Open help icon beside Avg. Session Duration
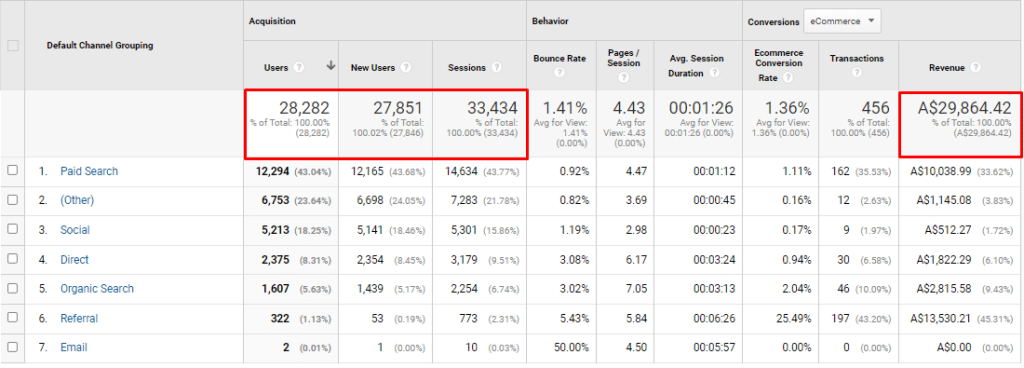Viewport: 1024px width, 368px height. point(714,74)
